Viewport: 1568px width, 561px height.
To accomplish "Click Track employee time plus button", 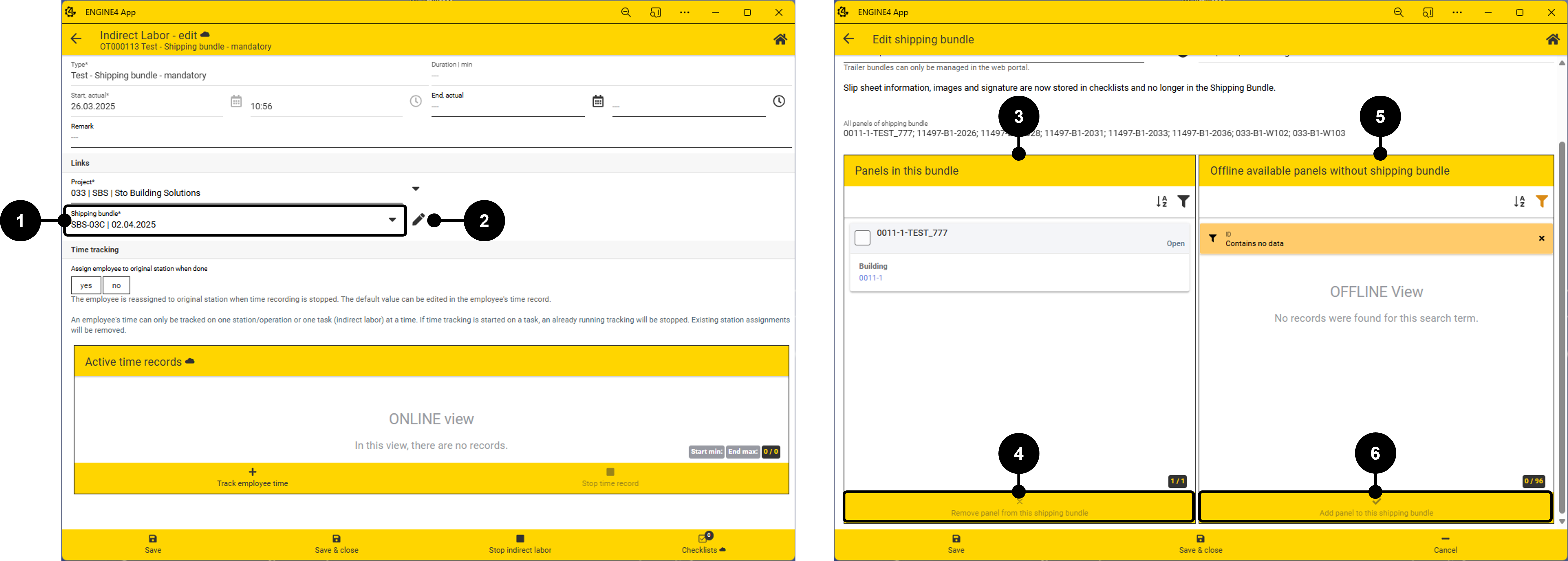I will coord(253,478).
